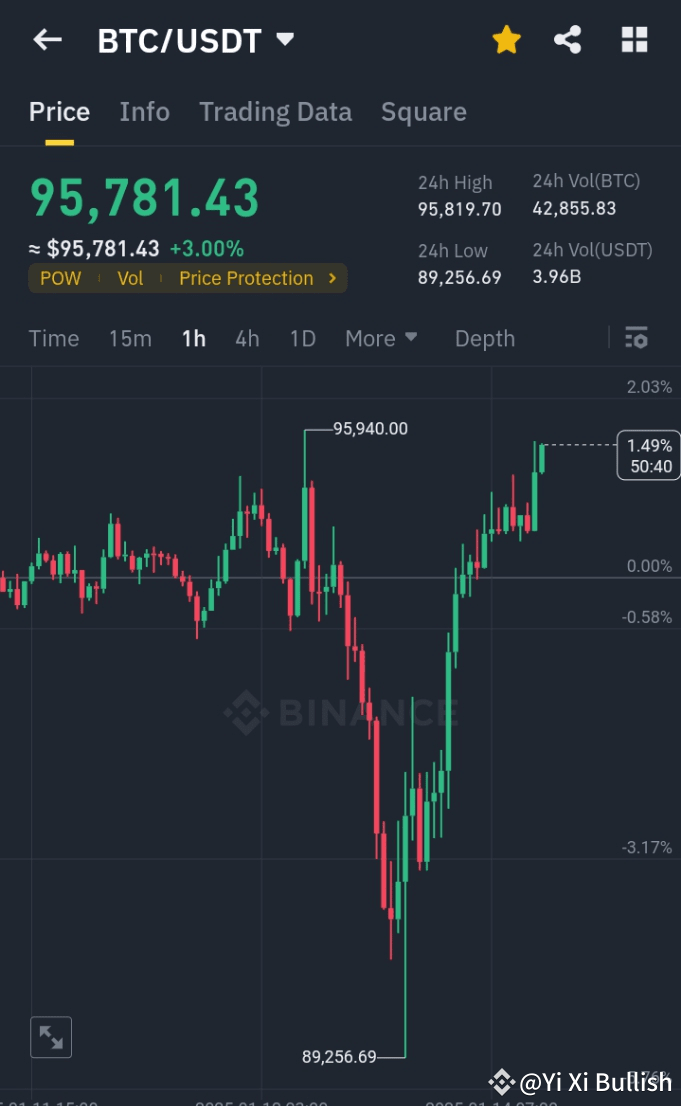View the Square section

pos(423,112)
